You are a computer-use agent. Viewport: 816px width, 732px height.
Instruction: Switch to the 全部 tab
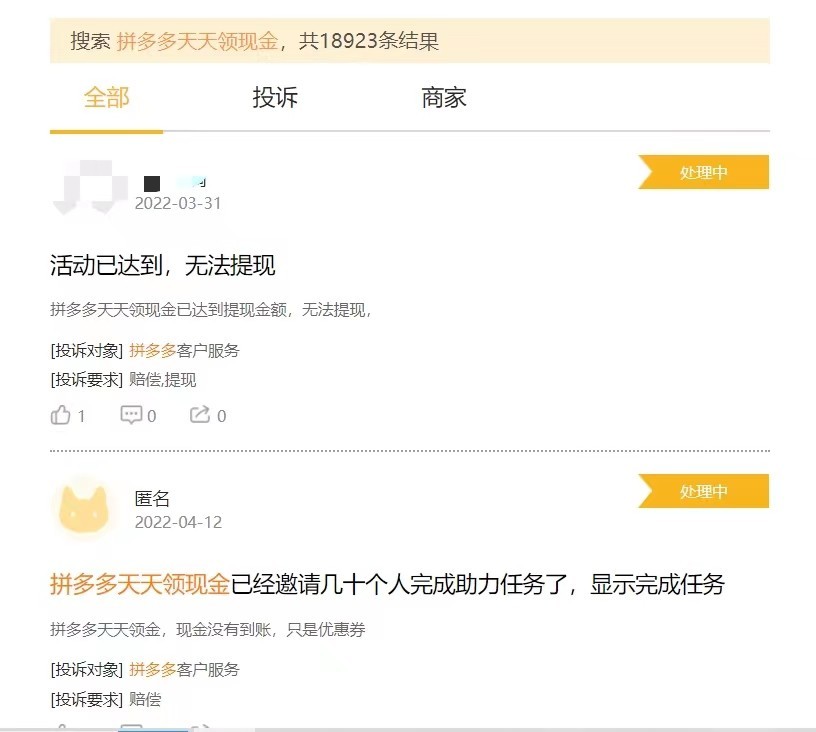pyautogui.click(x=106, y=98)
